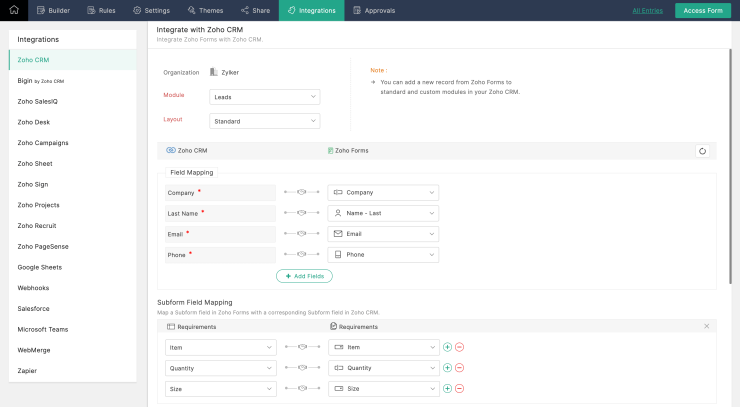The width and height of the screenshot is (740, 407).
Task: Click the minus icon on Quantity row
Action: click(x=460, y=367)
